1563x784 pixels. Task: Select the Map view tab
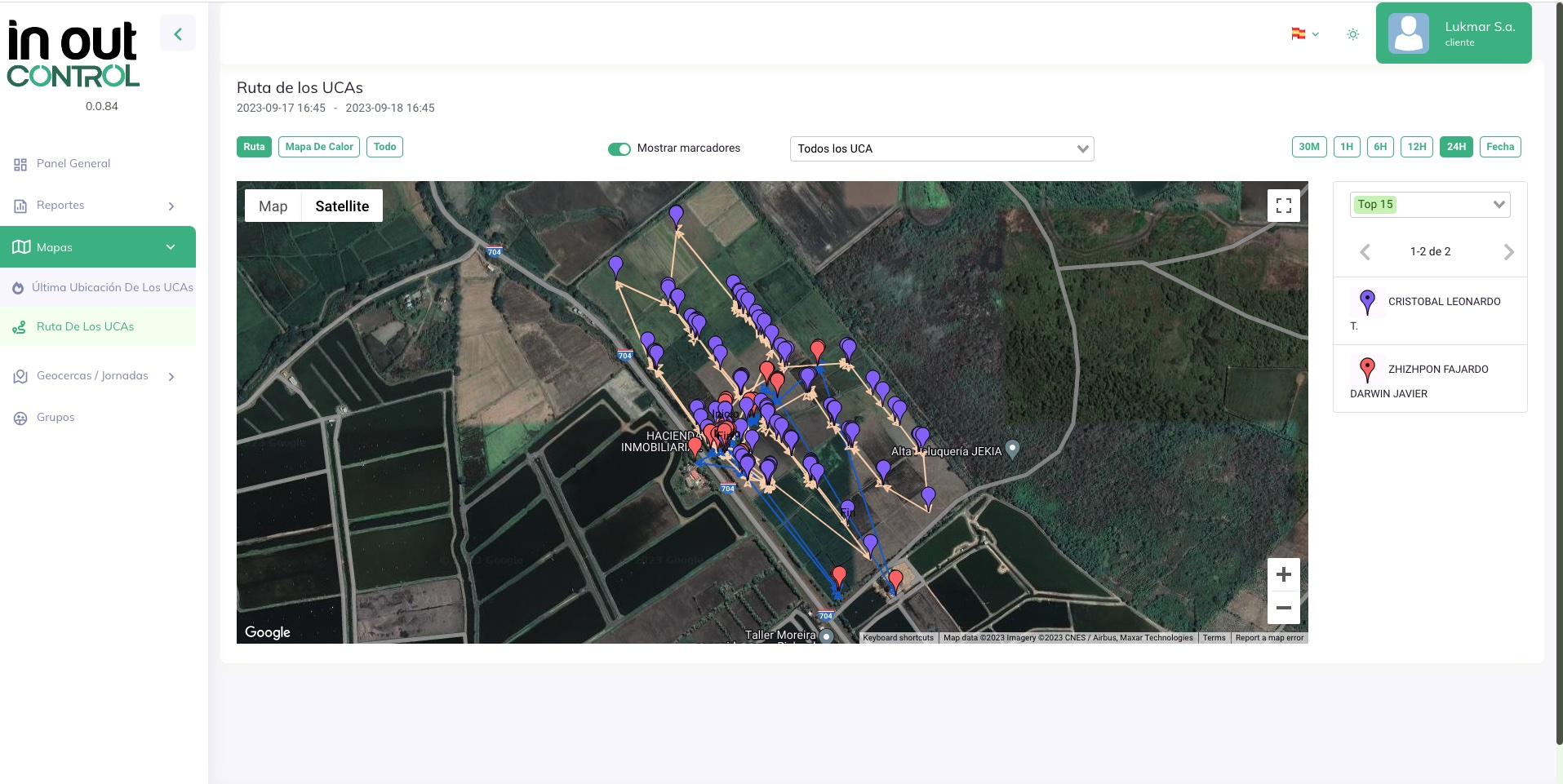click(x=273, y=206)
